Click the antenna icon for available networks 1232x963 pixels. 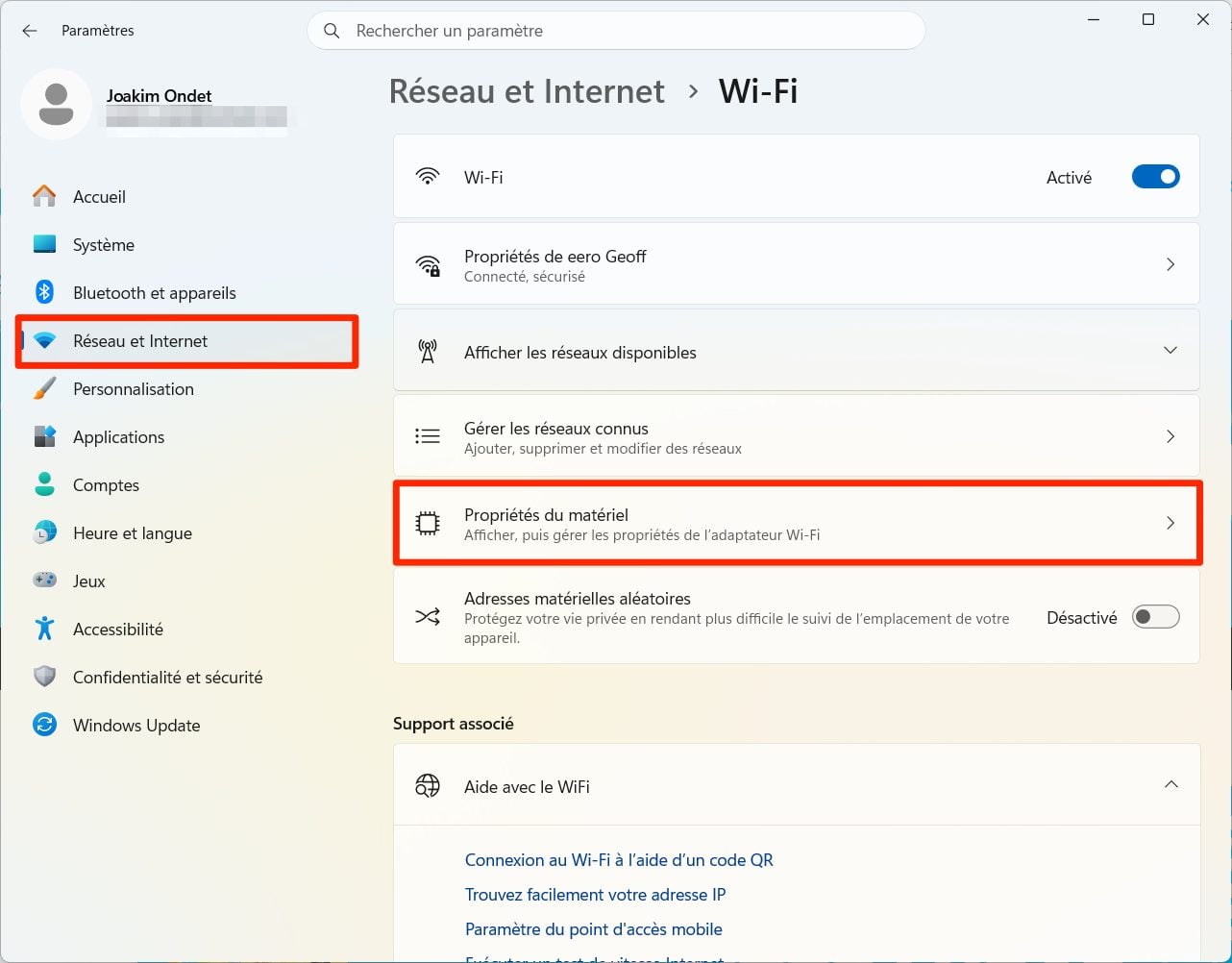tap(428, 352)
